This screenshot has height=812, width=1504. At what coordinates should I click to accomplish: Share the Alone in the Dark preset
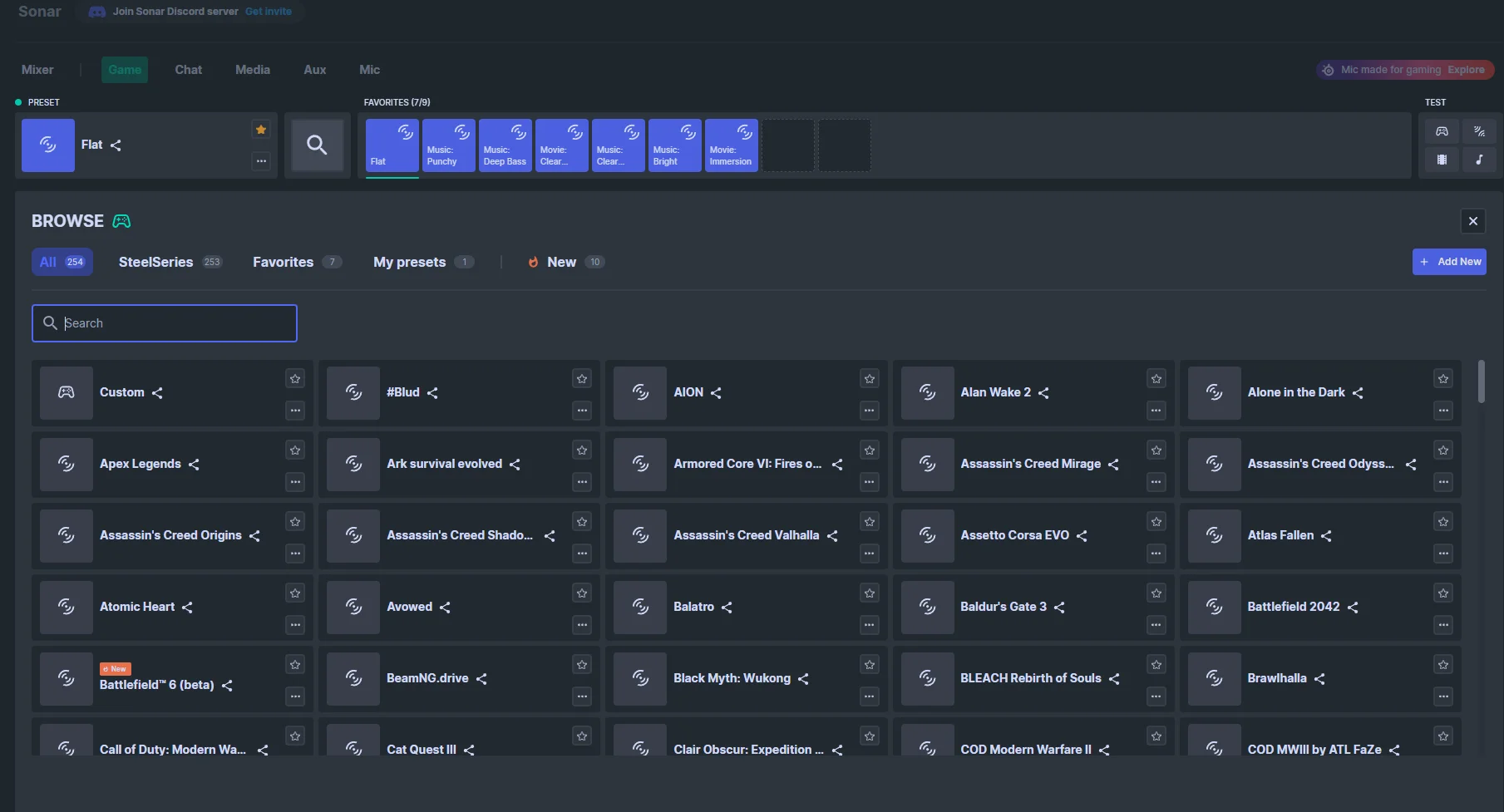(x=1358, y=393)
